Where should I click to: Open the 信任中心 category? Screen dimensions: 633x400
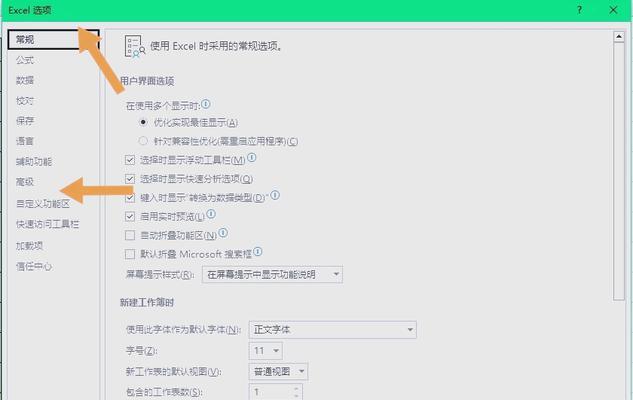tap(34, 266)
